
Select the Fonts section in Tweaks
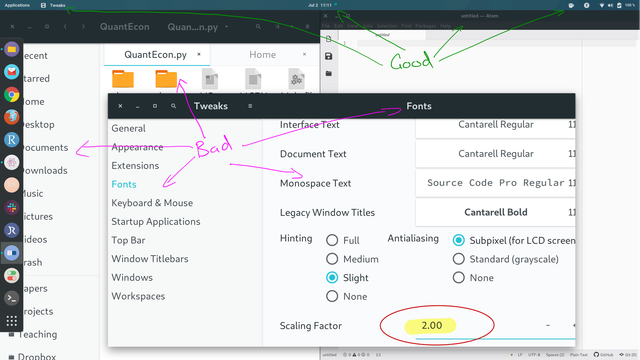(124, 184)
